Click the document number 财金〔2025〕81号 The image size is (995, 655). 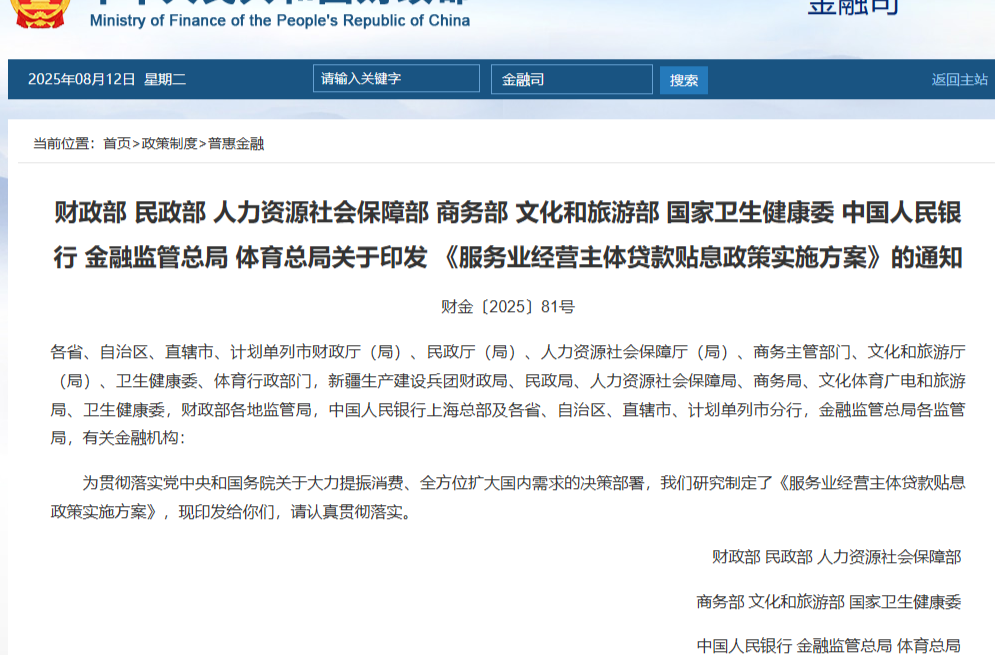point(508,307)
